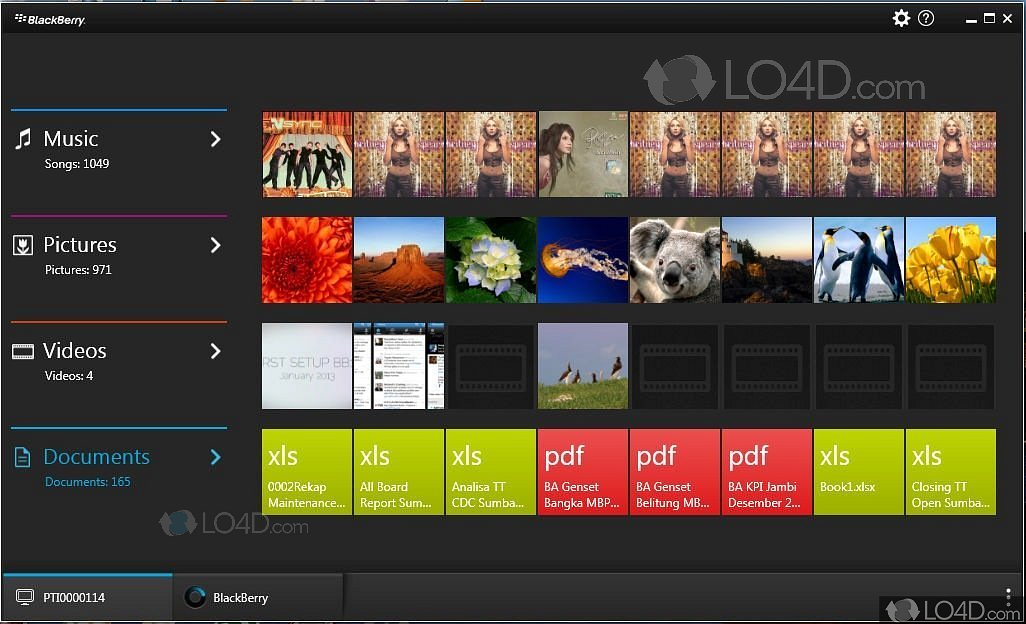Screen dimensions: 1026x624
Task: Click the computer icon beside PTI0000114
Action: click(x=25, y=597)
